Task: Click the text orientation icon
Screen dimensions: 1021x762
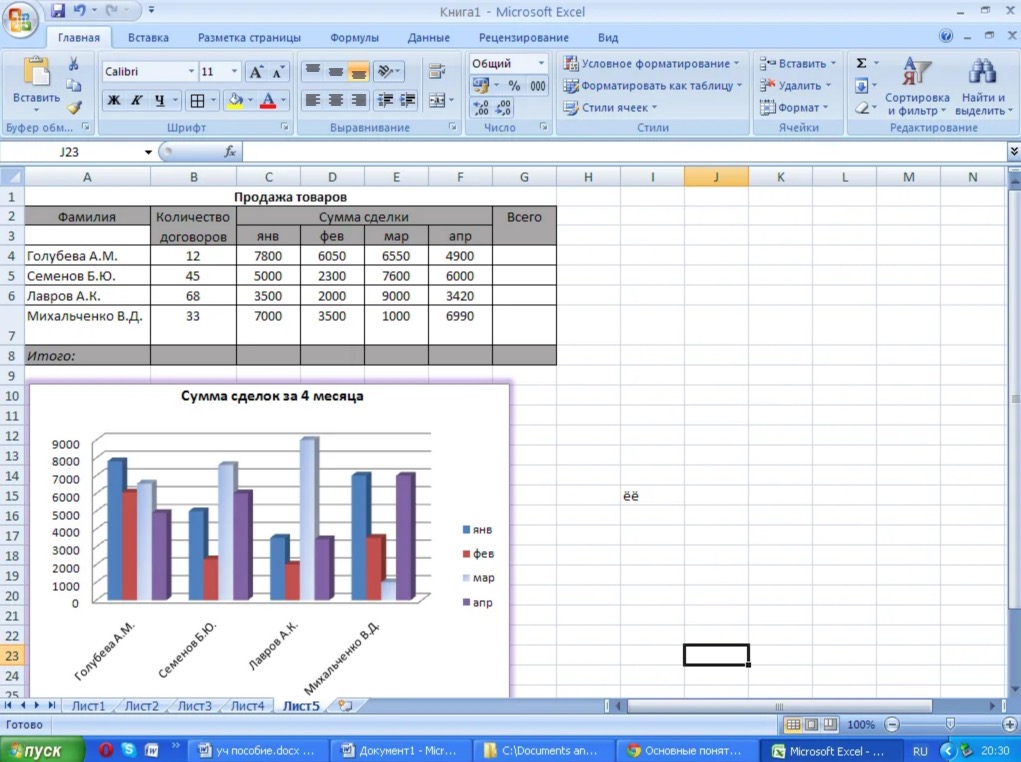Action: (x=385, y=71)
